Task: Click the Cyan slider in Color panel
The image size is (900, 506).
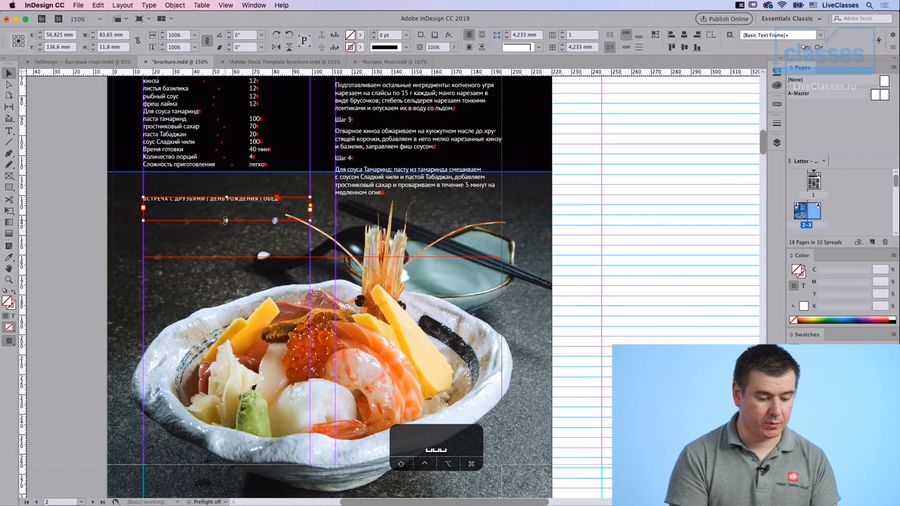Action: [845, 270]
